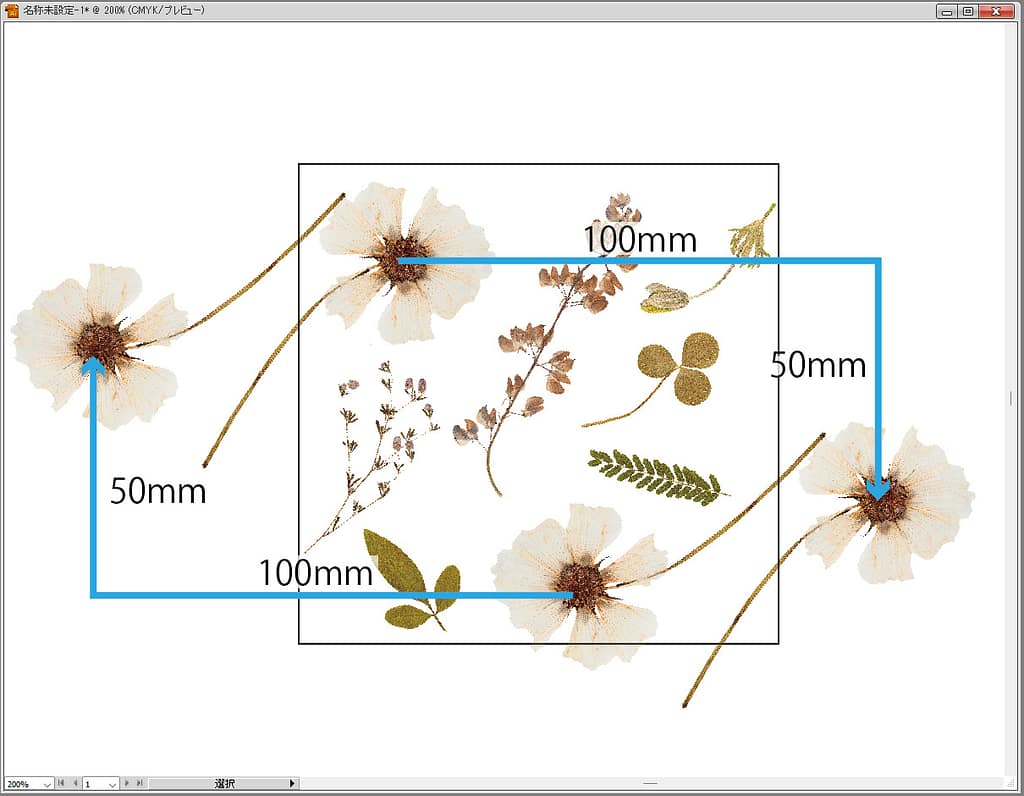Screen dimensions: 1024x796
Task: Click the horizontal scrollbar thumb at bottom
Action: (650, 783)
